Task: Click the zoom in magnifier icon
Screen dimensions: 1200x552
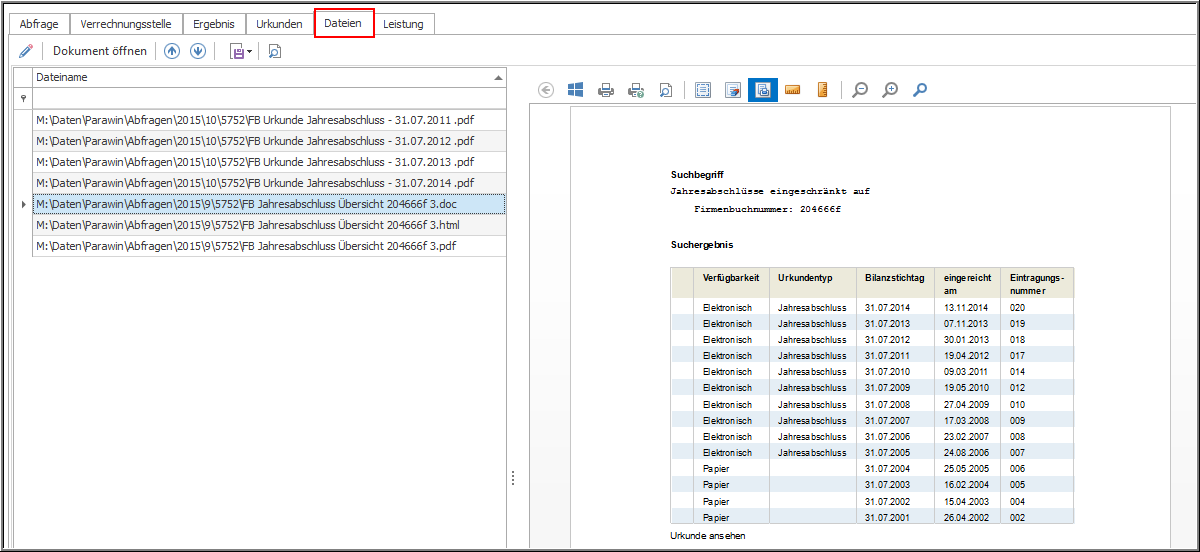Action: 889,90
